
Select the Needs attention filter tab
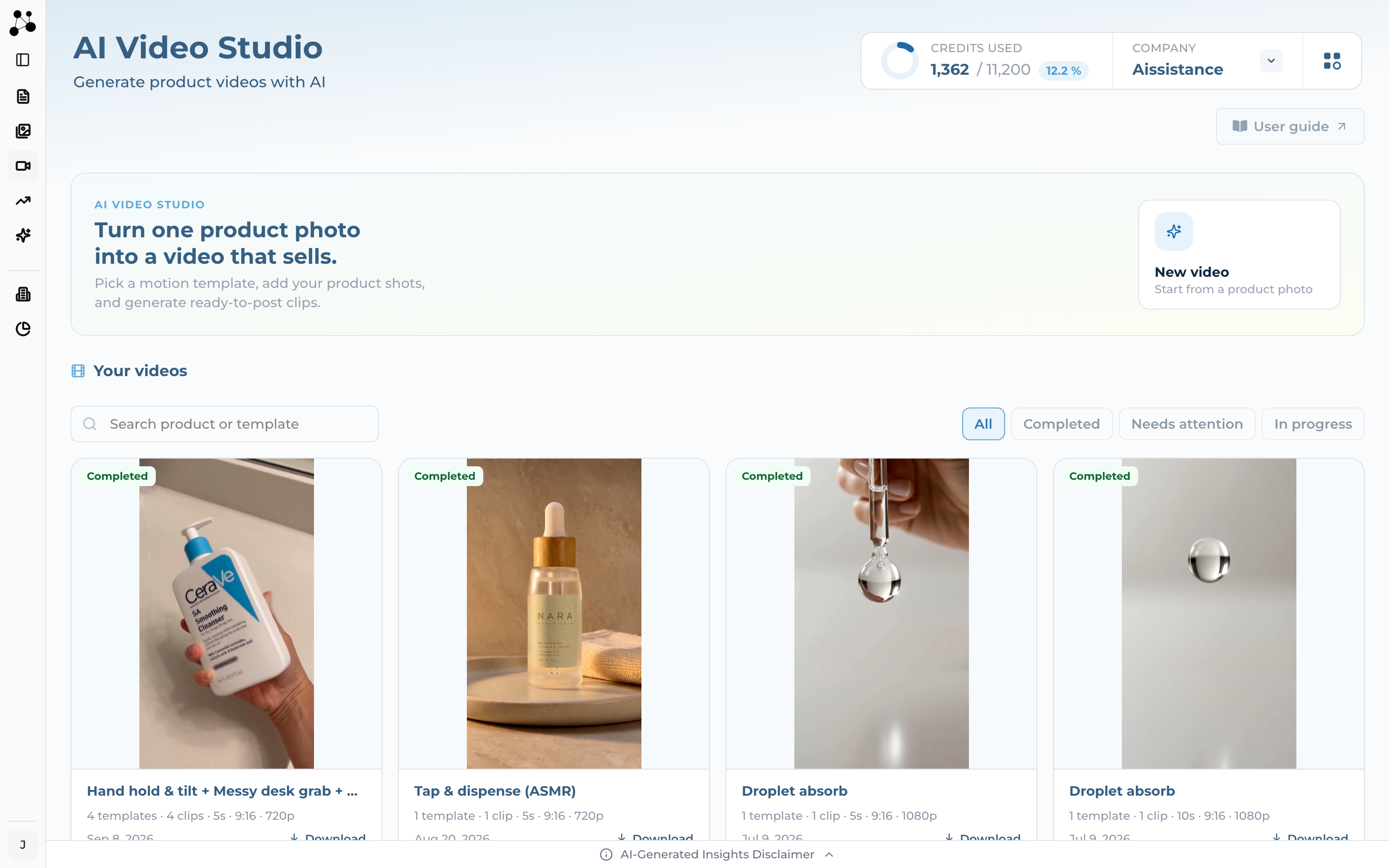coord(1187,424)
